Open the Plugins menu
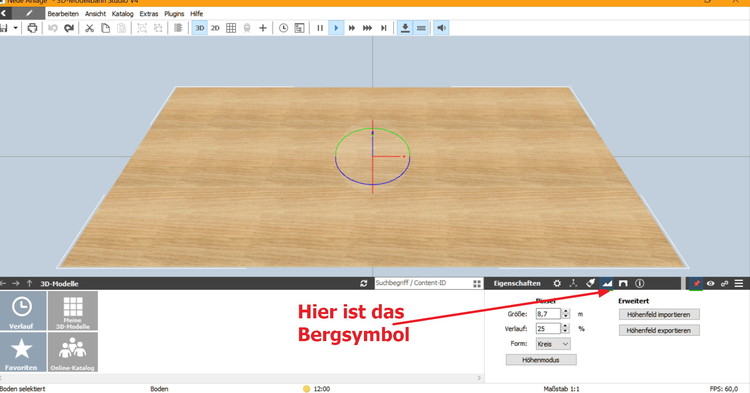Screen dimensions: 750x393 [x=174, y=13]
